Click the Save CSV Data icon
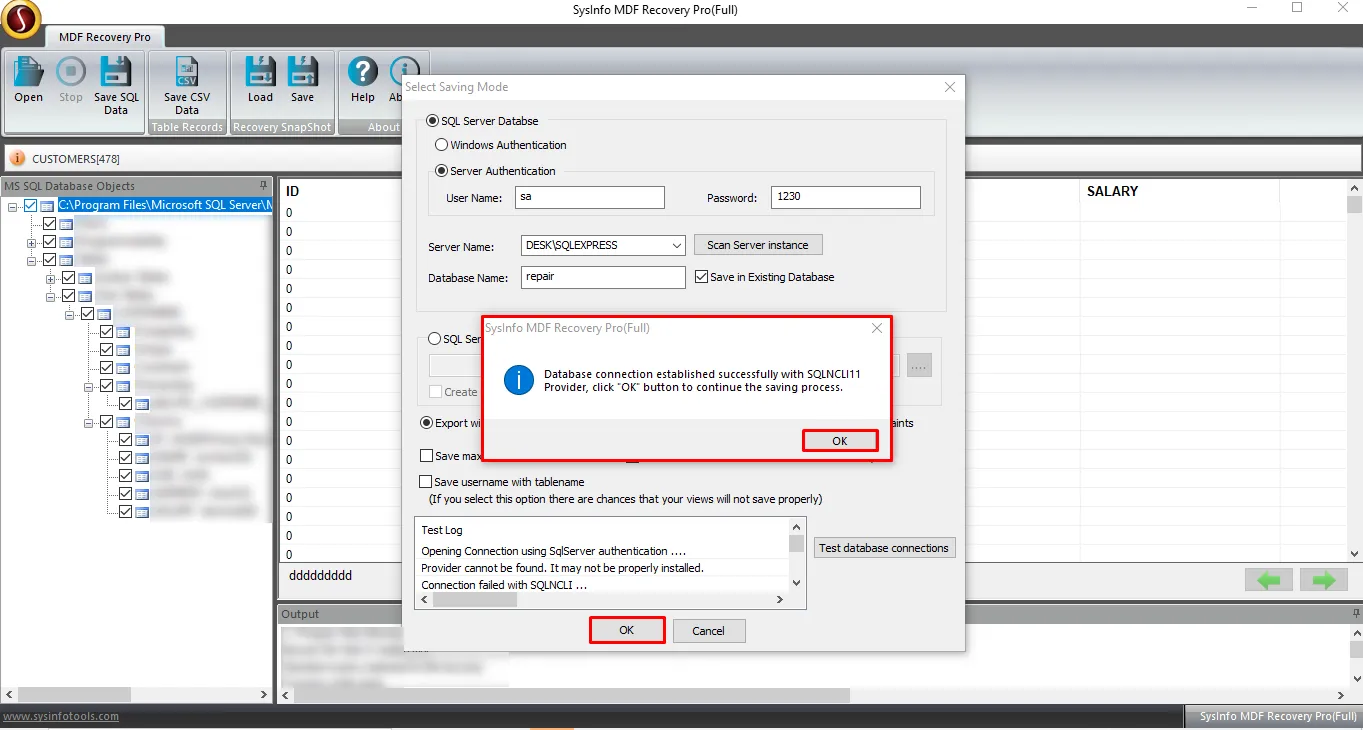1363x730 pixels. pos(187,72)
